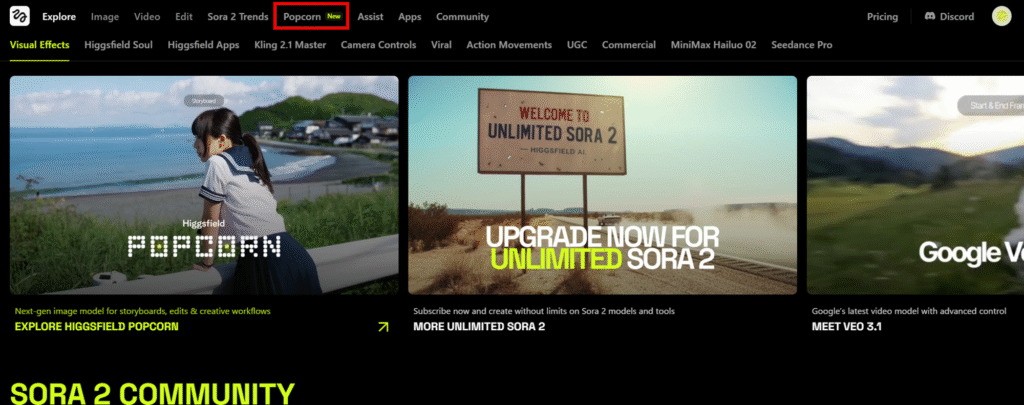The width and height of the screenshot is (1024, 405).
Task: Select the Seedance Pro tab
Action: tap(801, 45)
